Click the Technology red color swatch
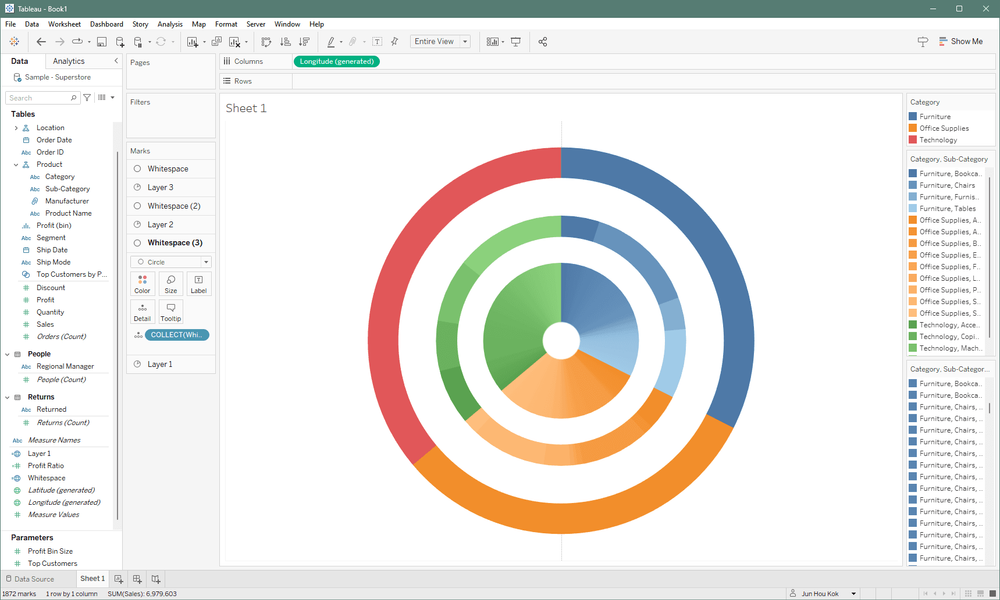Image resolution: width=1000 pixels, height=600 pixels. pyautogui.click(x=913, y=140)
